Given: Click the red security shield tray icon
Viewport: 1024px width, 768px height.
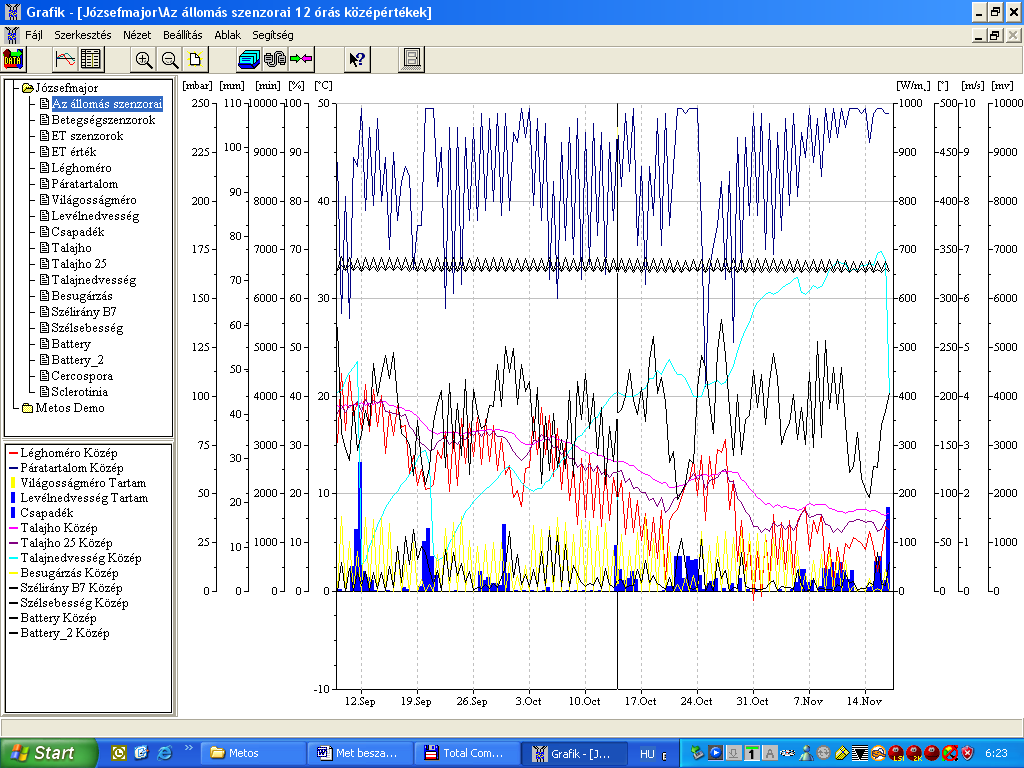Looking at the screenshot, I should (967, 753).
